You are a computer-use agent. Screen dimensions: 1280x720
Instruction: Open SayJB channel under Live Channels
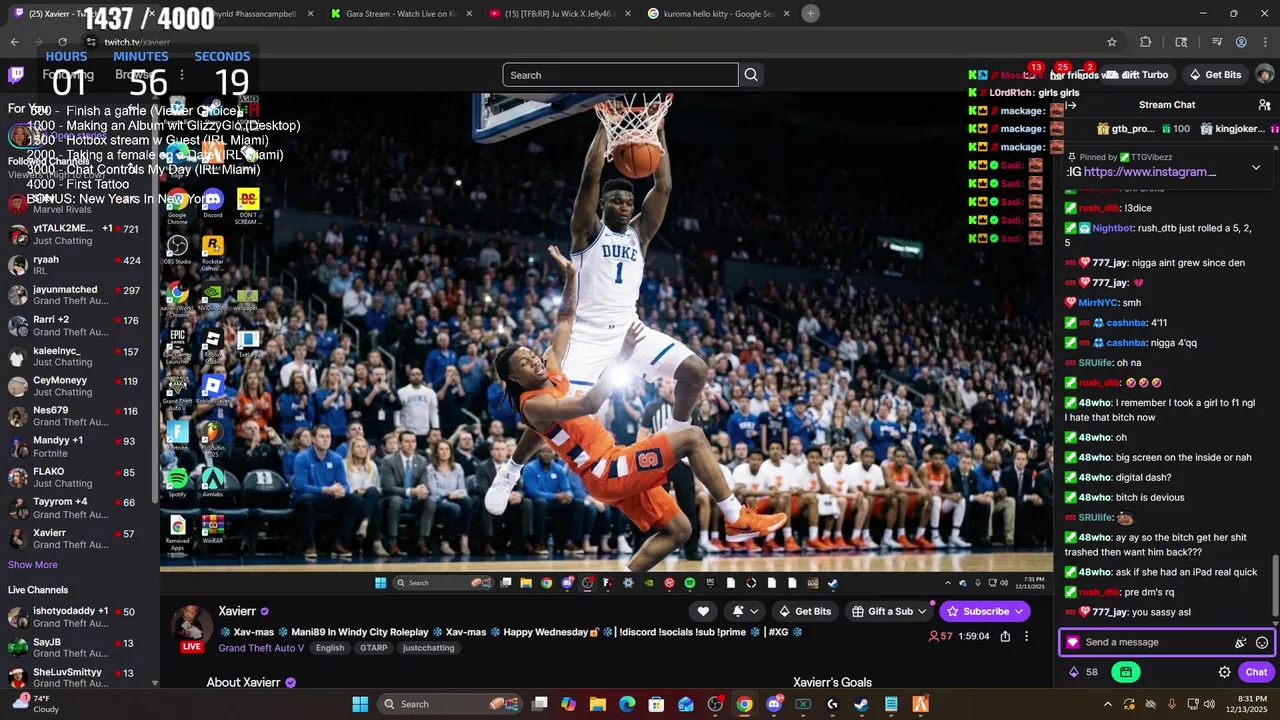coord(78,647)
